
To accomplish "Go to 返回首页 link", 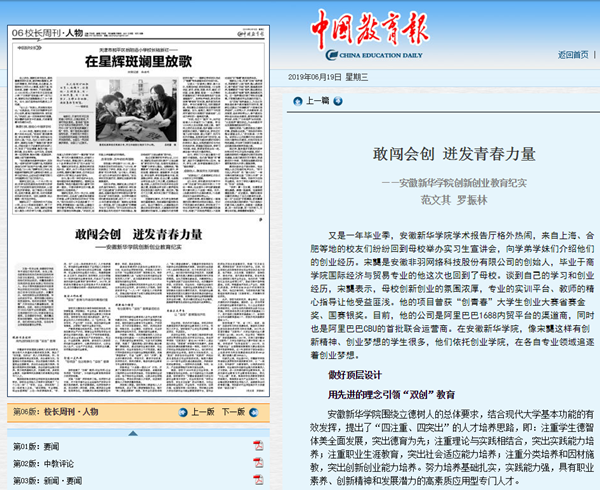I will (x=573, y=54).
